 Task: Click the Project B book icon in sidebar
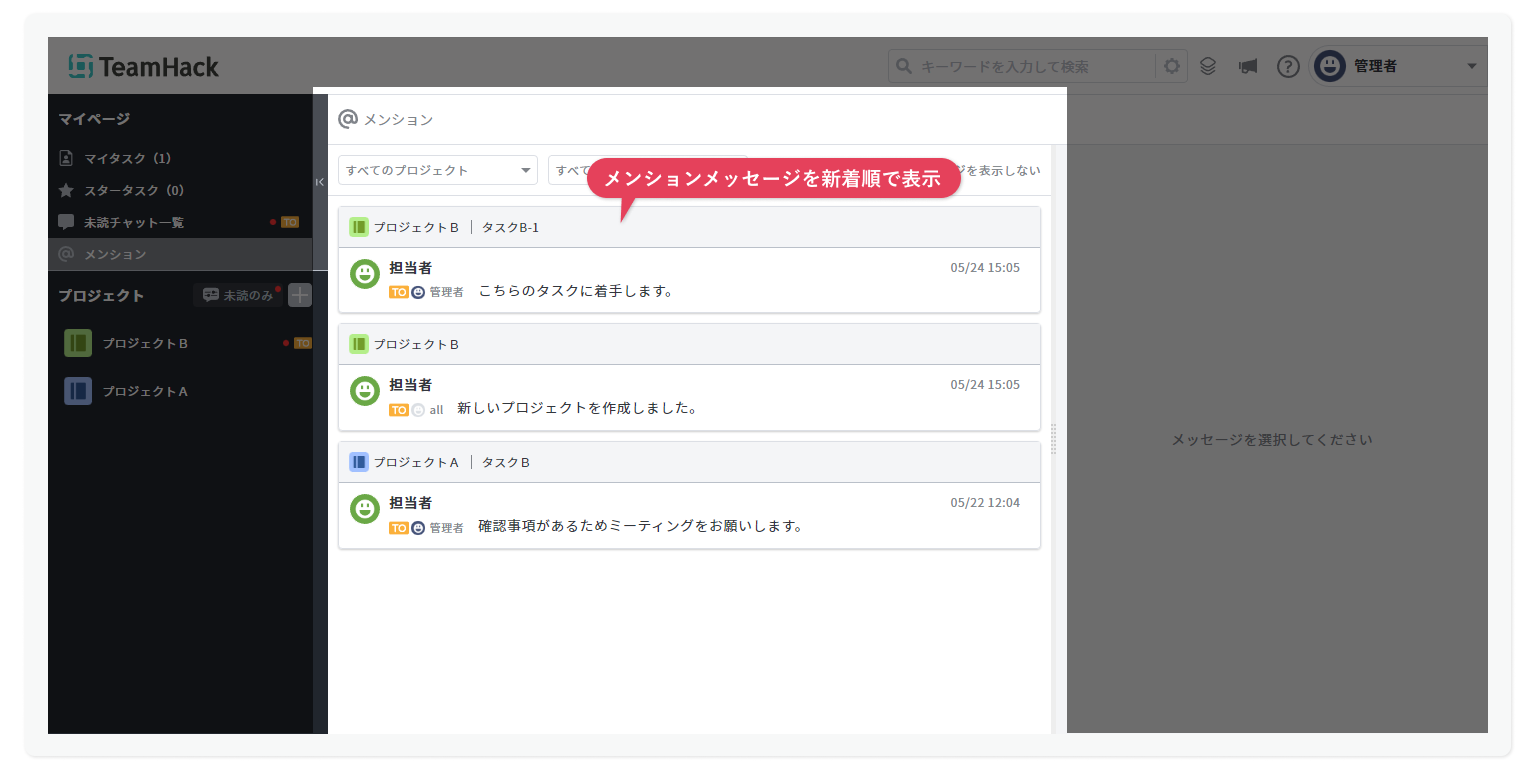coord(78,343)
